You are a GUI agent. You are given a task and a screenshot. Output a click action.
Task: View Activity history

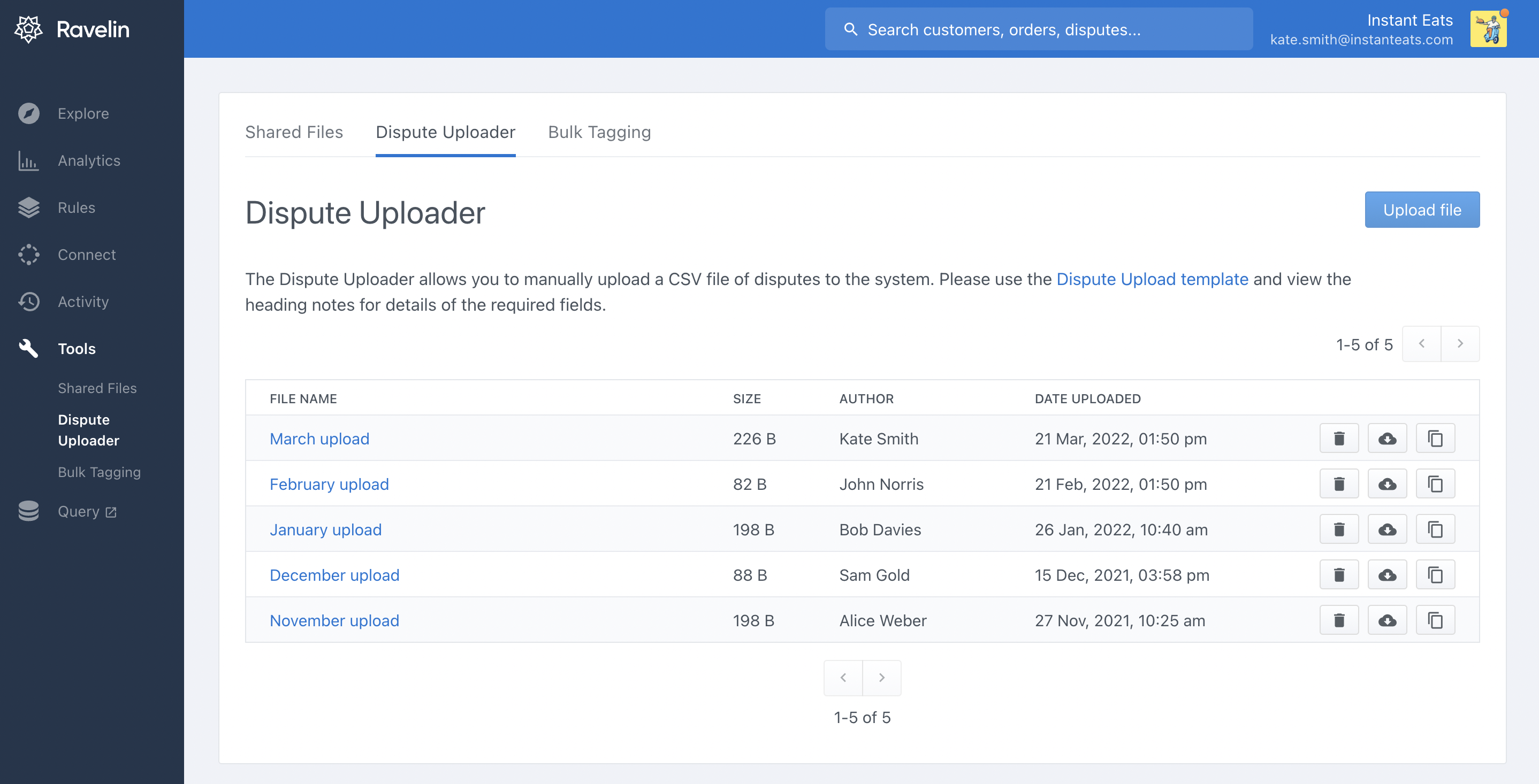pyautogui.click(x=83, y=302)
